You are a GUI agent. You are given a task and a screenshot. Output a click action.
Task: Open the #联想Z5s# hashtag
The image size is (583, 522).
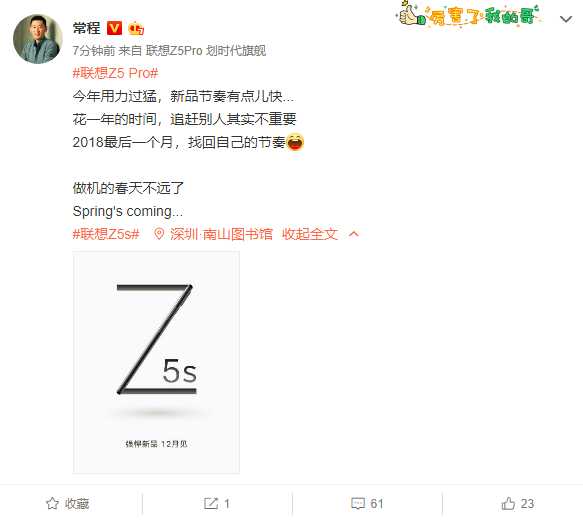tap(106, 234)
